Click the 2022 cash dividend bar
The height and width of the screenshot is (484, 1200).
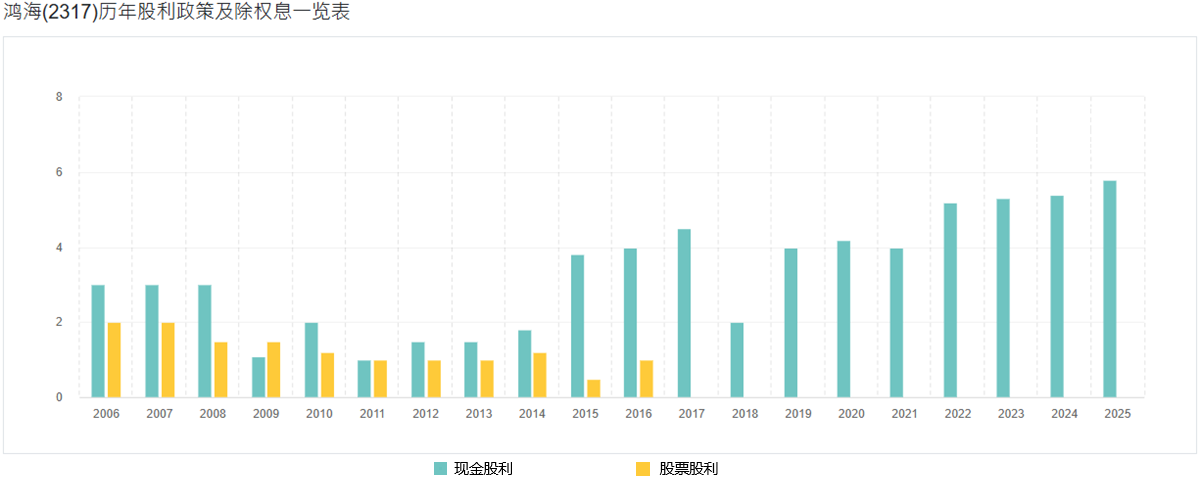(x=950, y=300)
